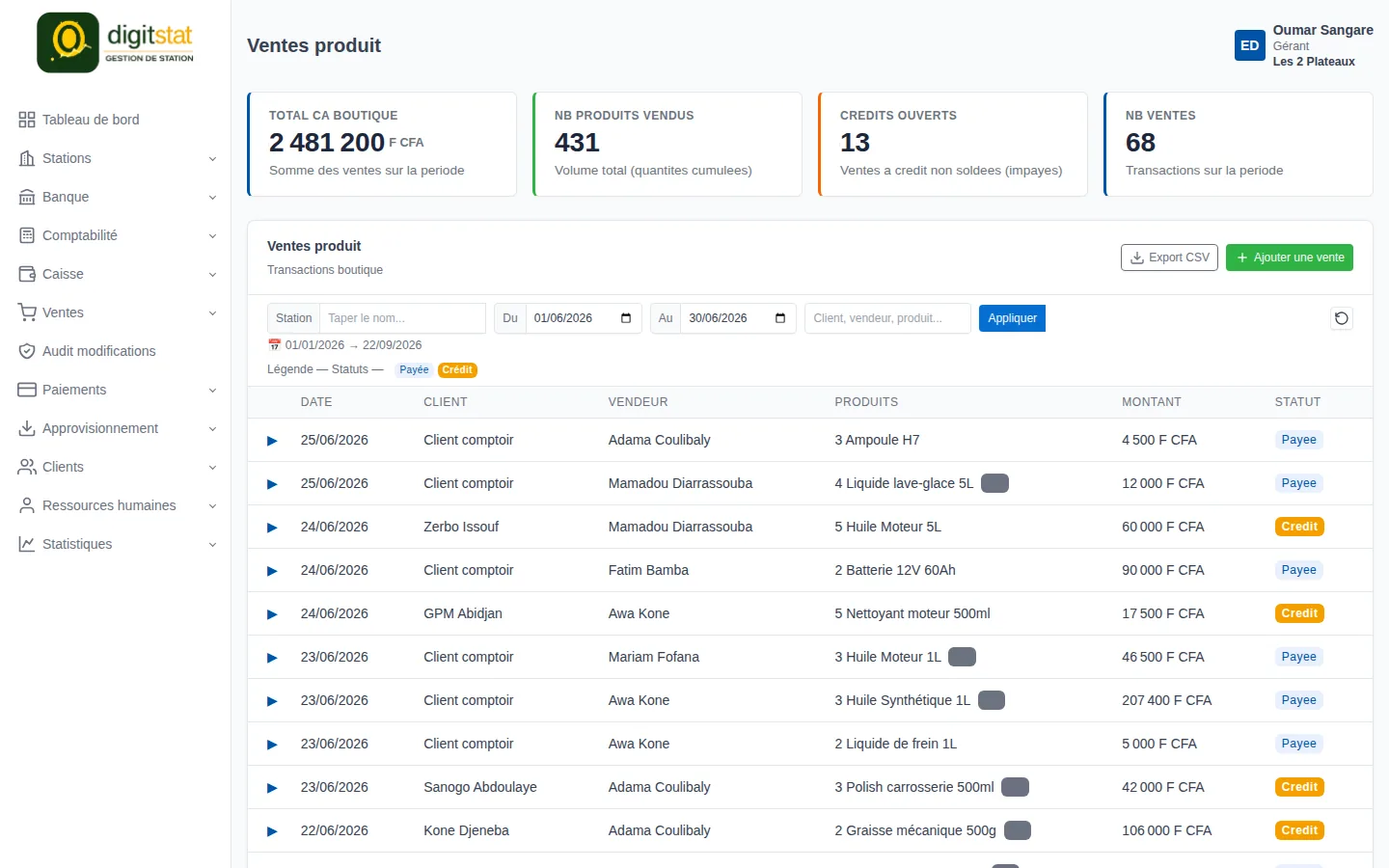Click the Audit modifications shield icon
The height and width of the screenshot is (868, 1389).
pyautogui.click(x=27, y=351)
